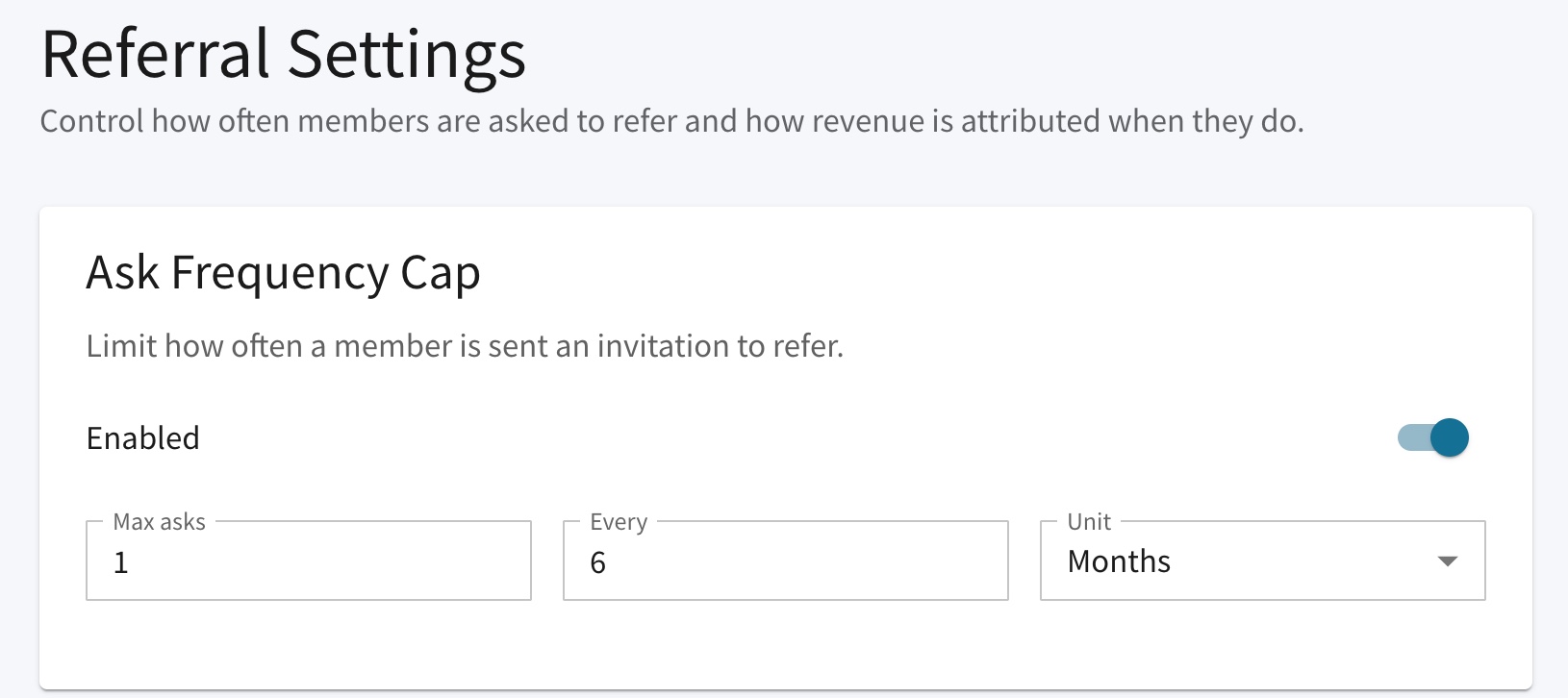Click the page subtitle about revenue attribution
Image resolution: width=1568 pixels, height=698 pixels.
click(671, 121)
